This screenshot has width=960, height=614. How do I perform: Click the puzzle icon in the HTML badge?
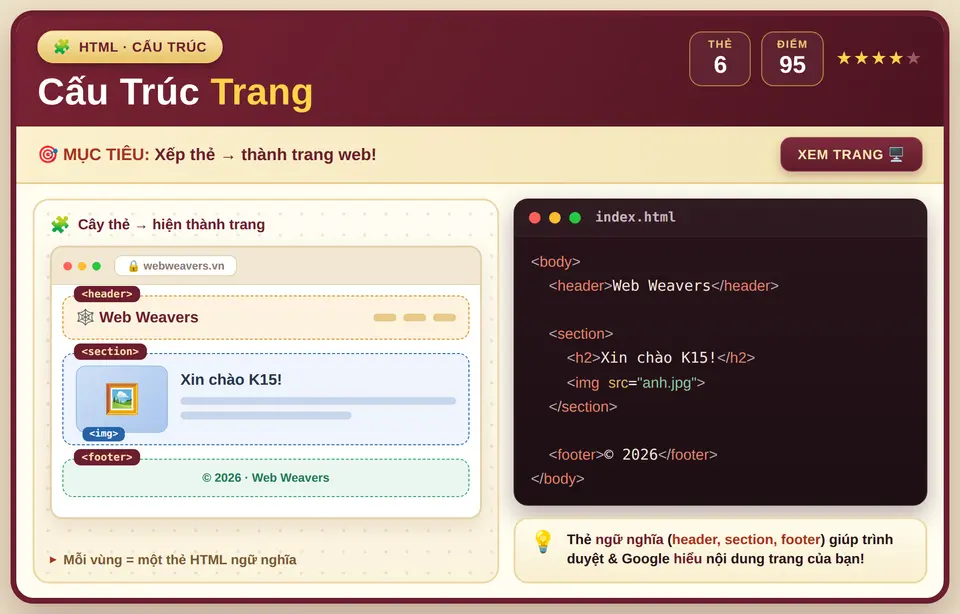pyautogui.click(x=62, y=47)
